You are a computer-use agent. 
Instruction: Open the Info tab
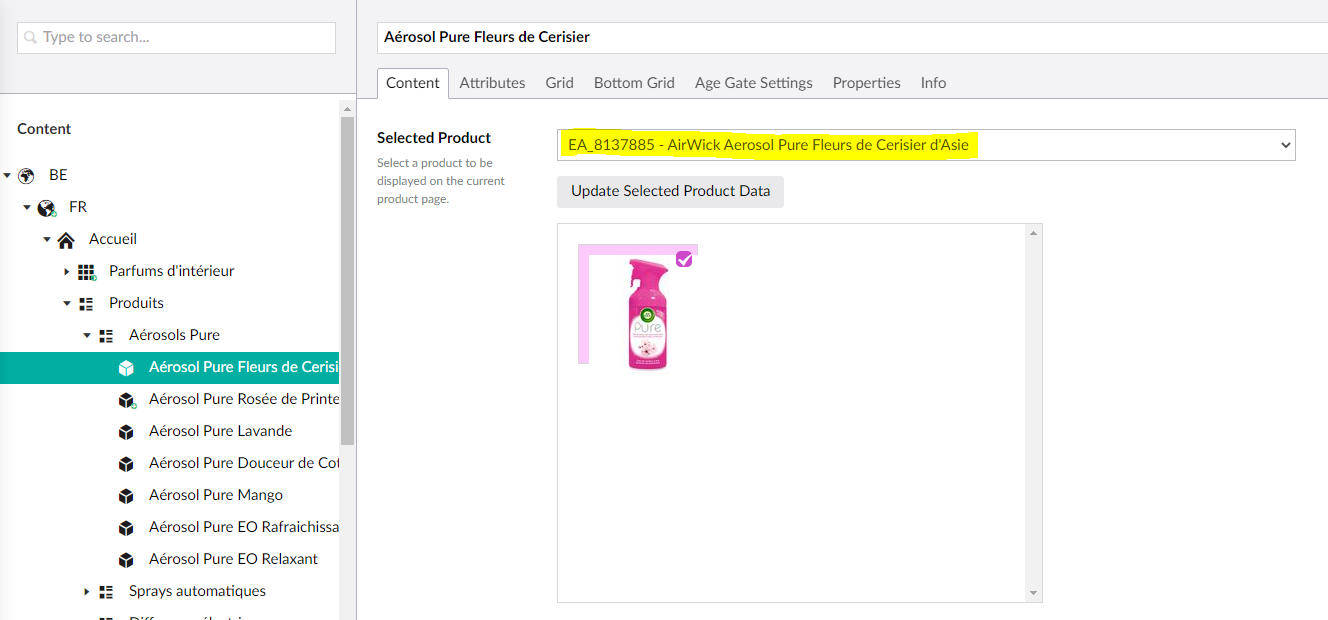tap(933, 83)
